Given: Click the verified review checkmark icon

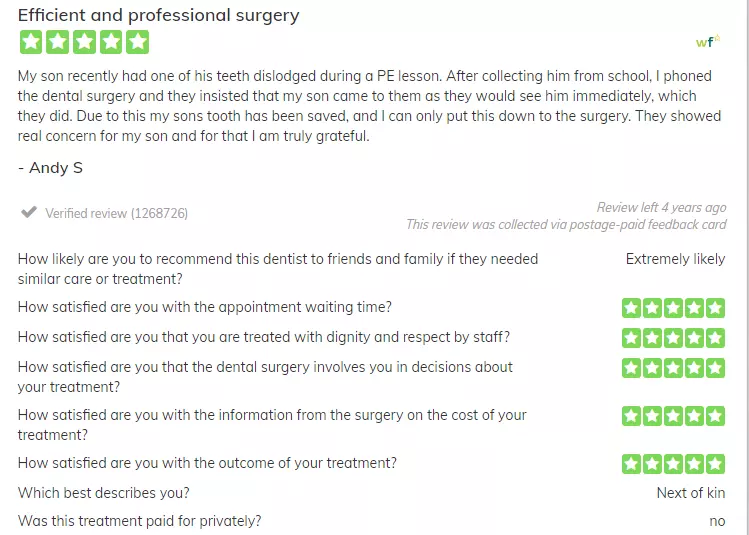Looking at the screenshot, I should (x=29, y=212).
